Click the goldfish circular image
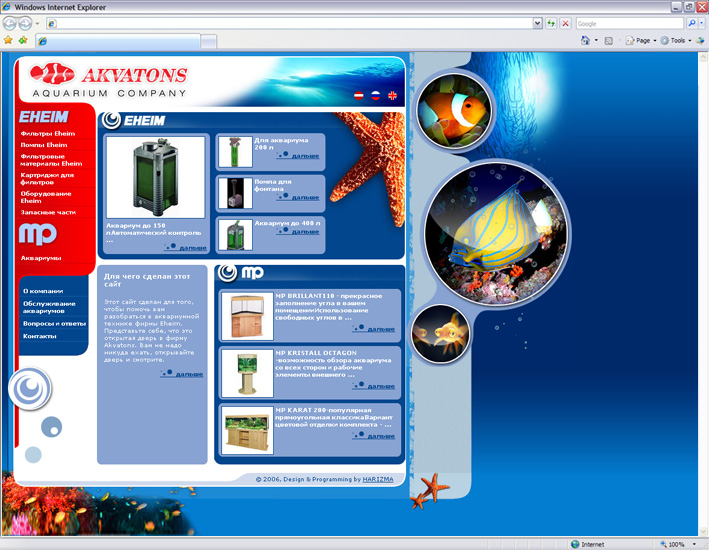This screenshot has height=550, width=709. click(441, 335)
